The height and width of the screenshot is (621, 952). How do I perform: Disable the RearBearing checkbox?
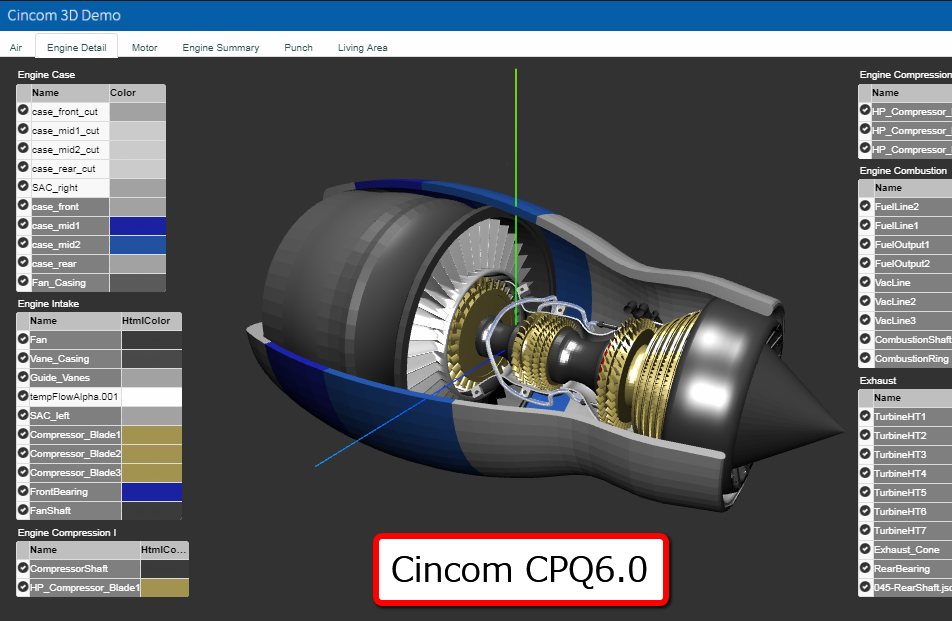point(866,568)
